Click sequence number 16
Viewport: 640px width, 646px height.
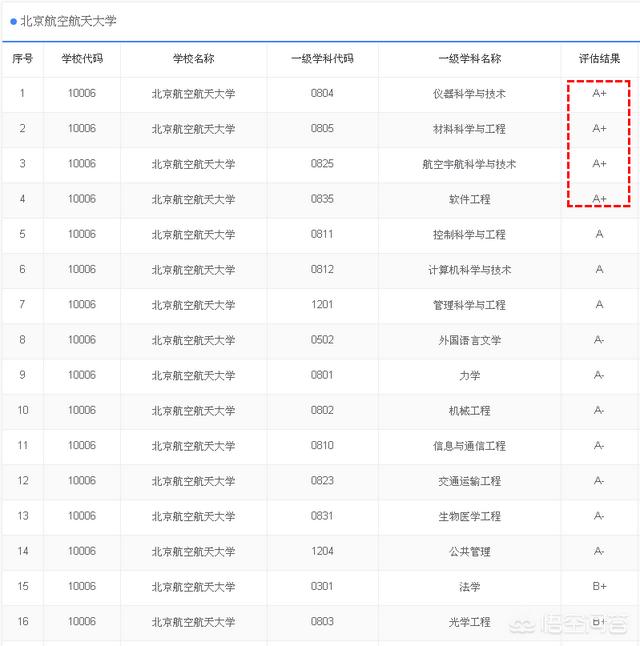(23, 622)
